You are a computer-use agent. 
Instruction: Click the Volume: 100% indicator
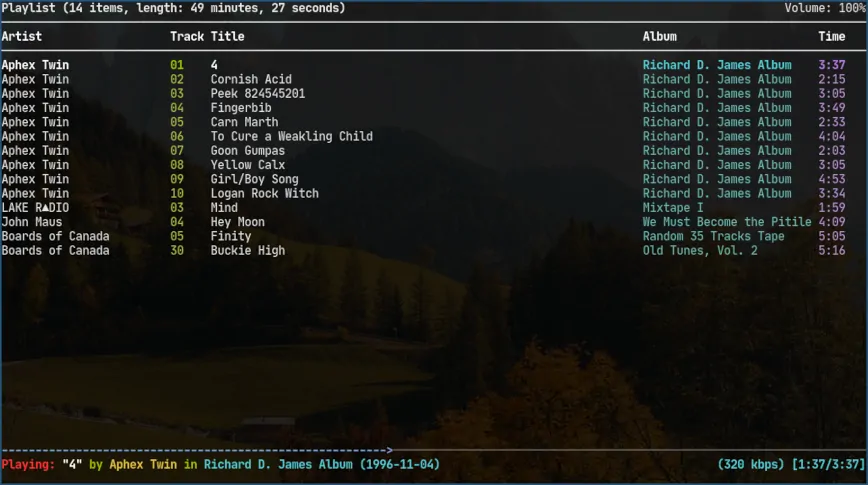pyautogui.click(x=825, y=8)
